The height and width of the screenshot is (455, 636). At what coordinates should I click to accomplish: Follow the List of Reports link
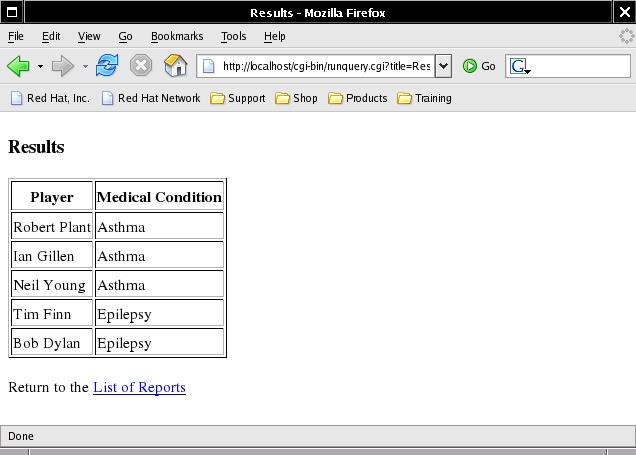[139, 387]
